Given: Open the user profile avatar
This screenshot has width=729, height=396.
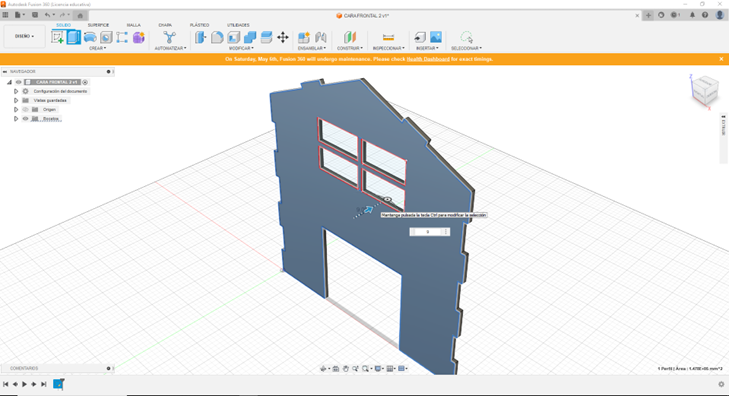Looking at the screenshot, I should click(x=720, y=15).
